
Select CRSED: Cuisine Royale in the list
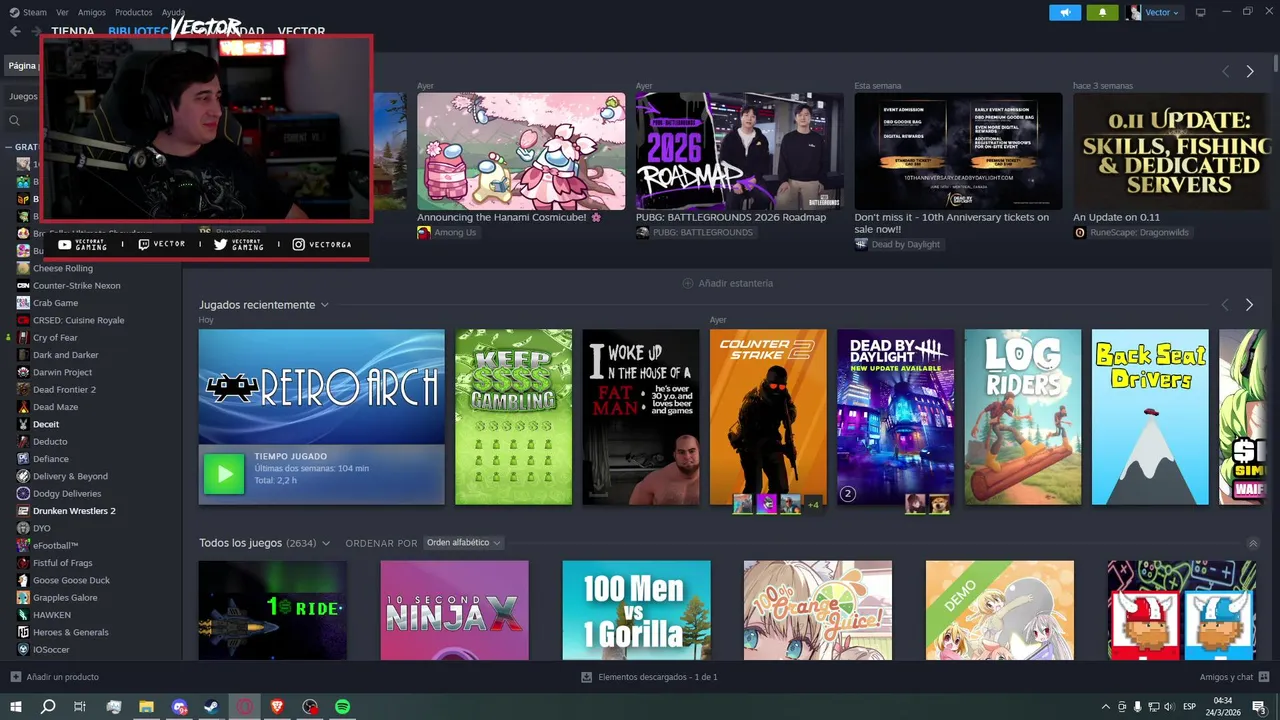click(78, 320)
